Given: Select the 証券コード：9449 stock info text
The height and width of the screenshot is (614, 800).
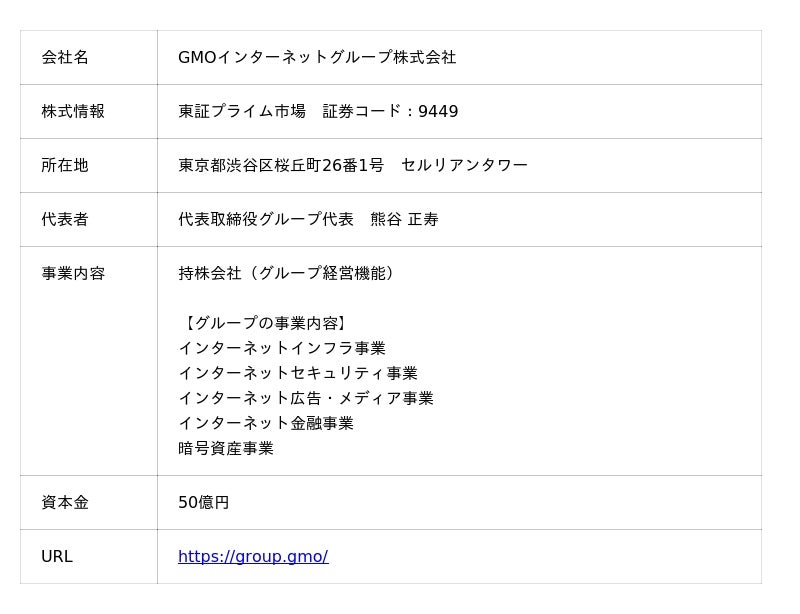Looking at the screenshot, I should (x=390, y=112).
